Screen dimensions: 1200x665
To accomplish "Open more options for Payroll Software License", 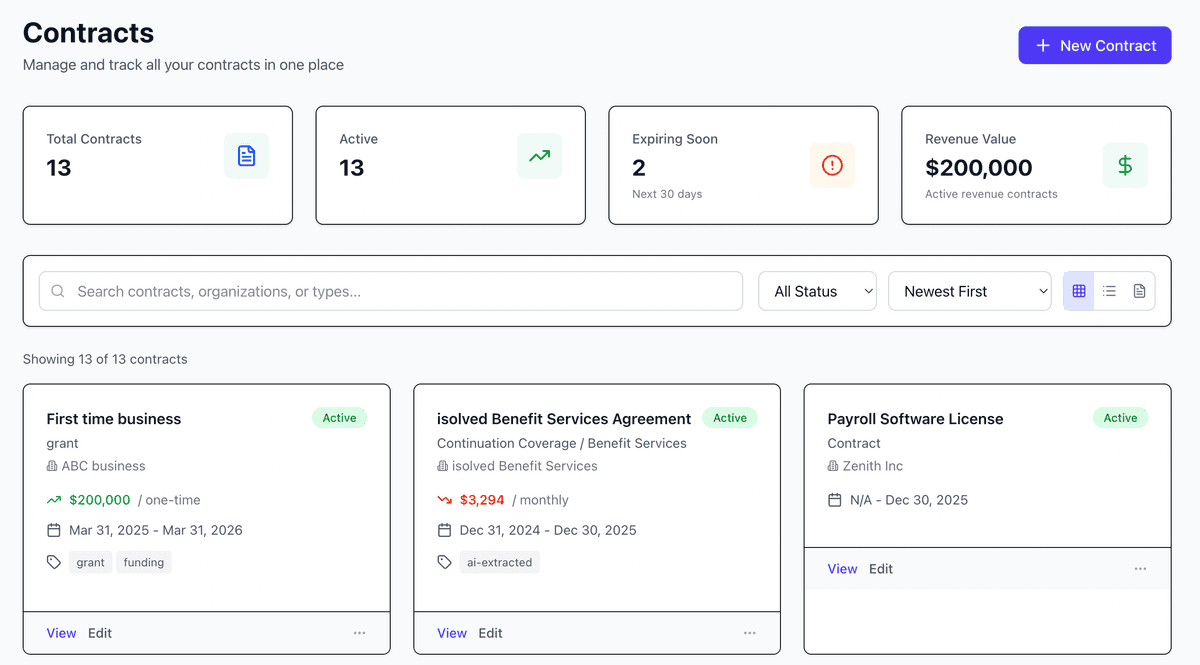I will [1140, 569].
